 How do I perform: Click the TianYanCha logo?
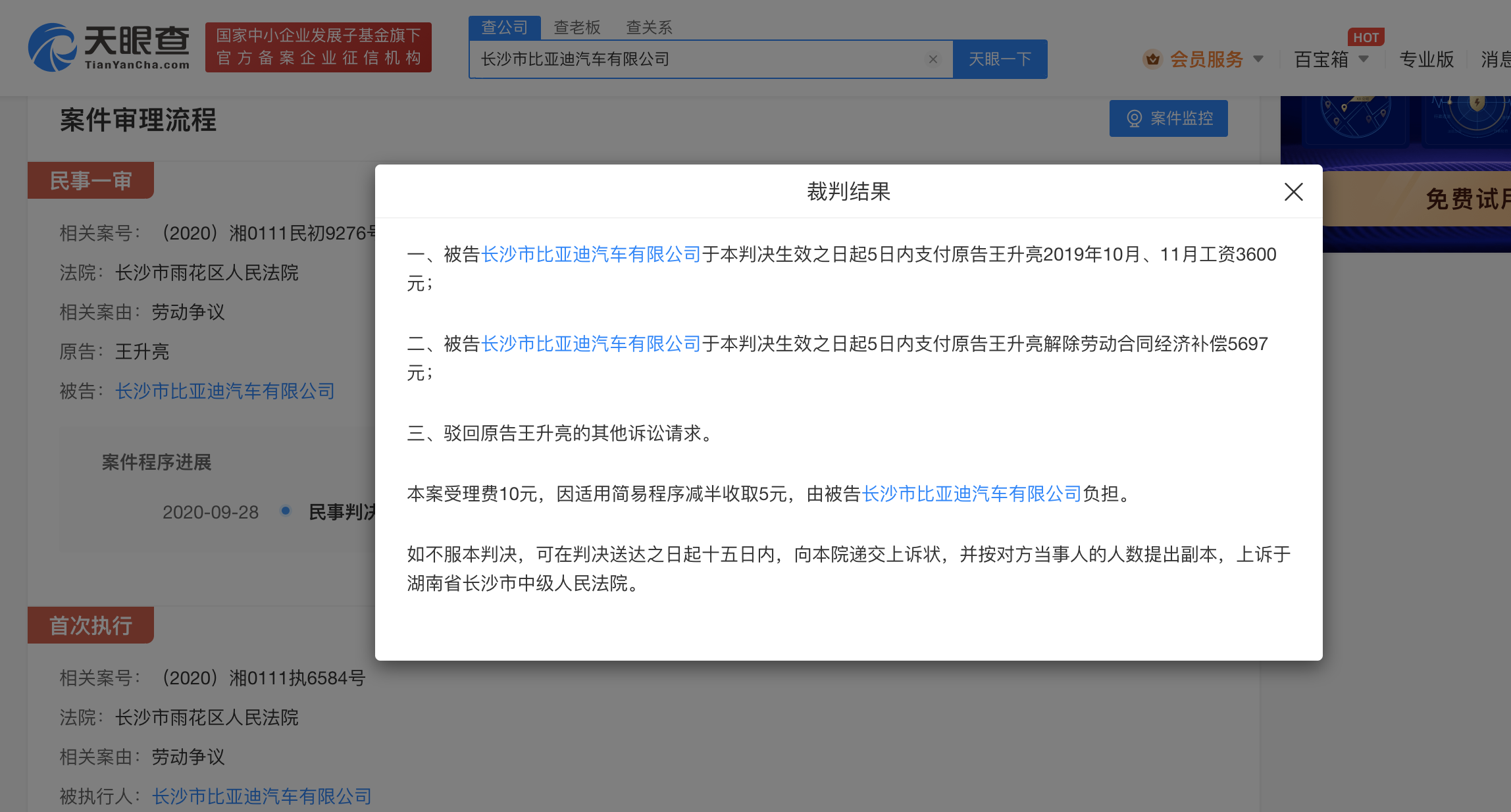pos(109,47)
